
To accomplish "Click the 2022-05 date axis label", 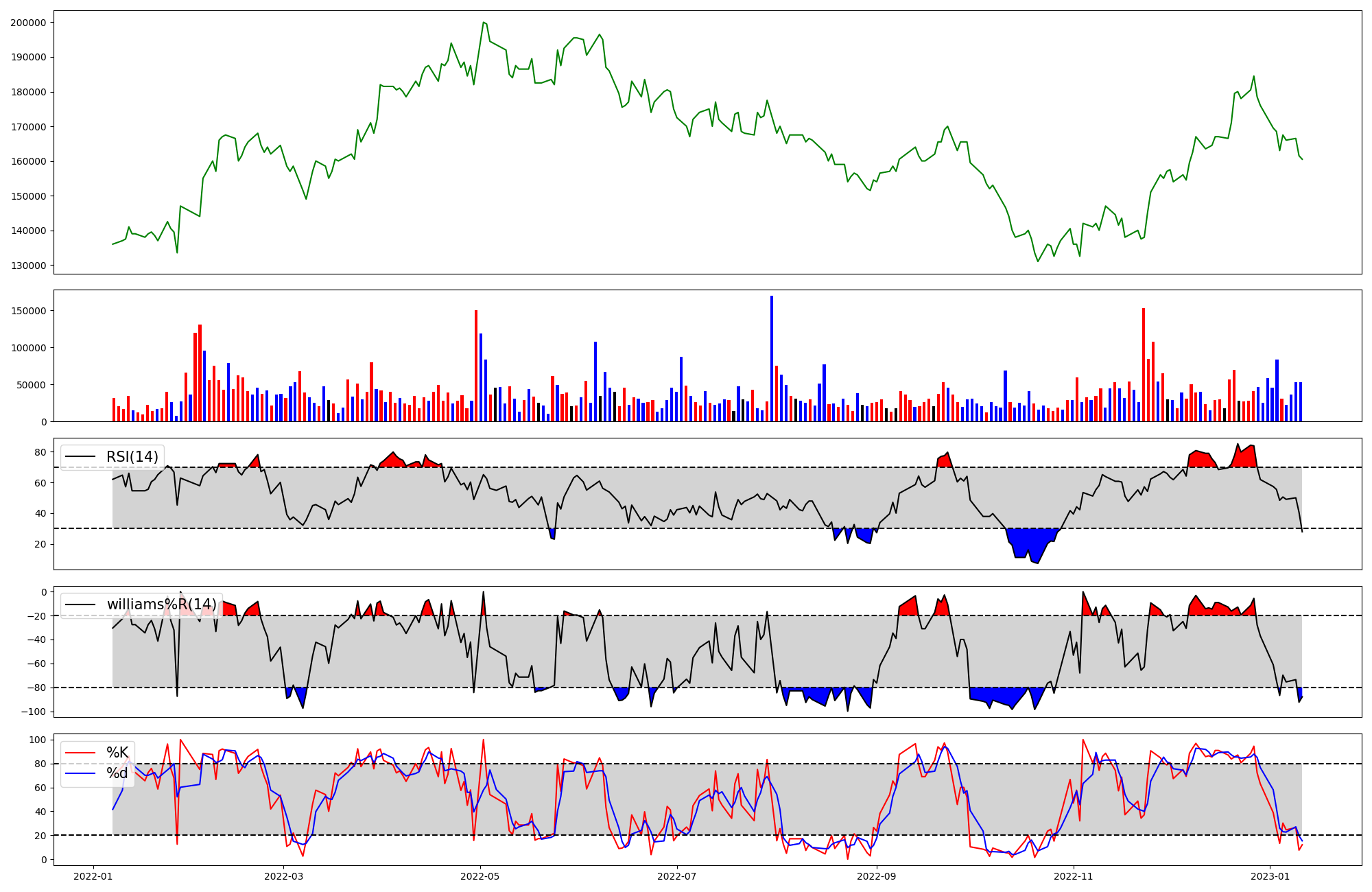I will (480, 876).
